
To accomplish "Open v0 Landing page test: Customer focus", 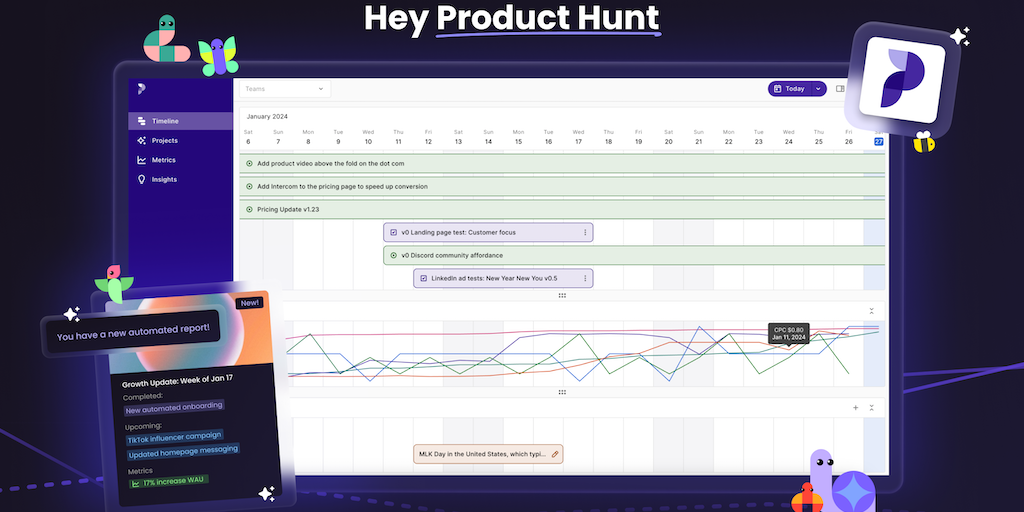I will [x=488, y=232].
